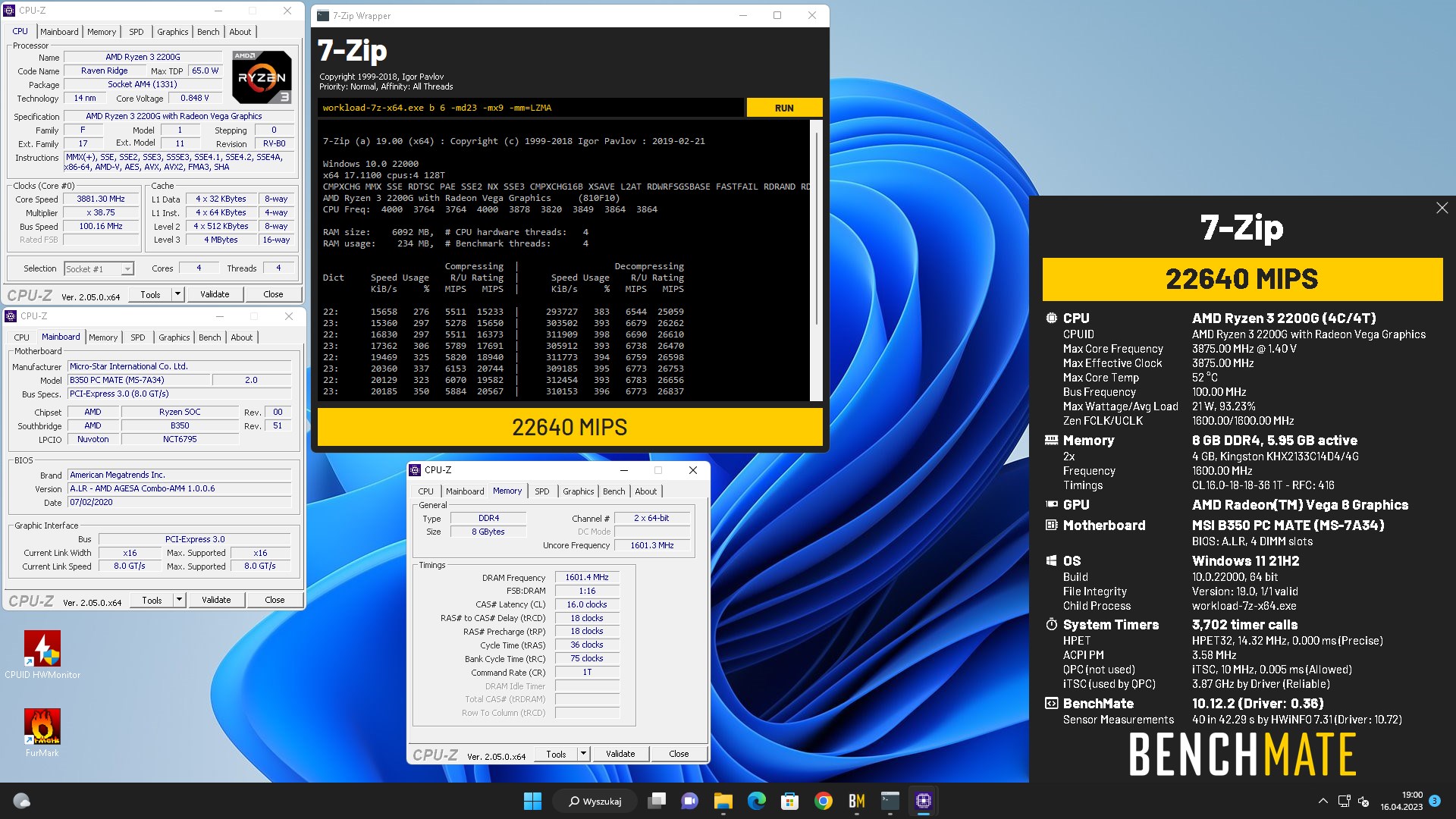Screen dimensions: 1456x819
Task: Click Validate in the Mainboard window
Action: 216,600
